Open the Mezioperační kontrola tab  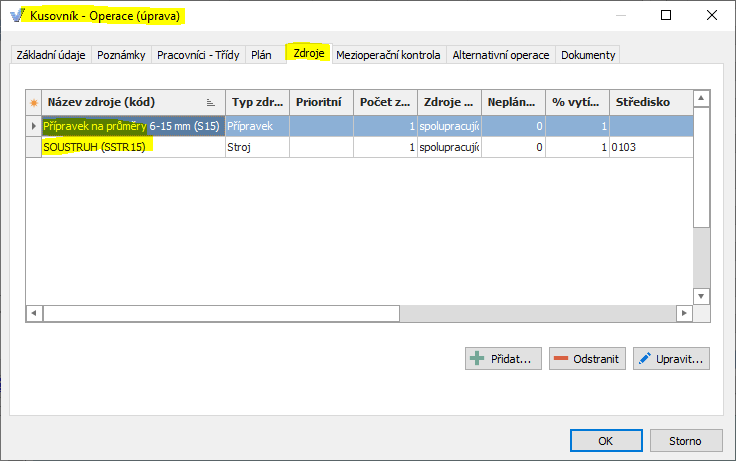[x=388, y=55]
